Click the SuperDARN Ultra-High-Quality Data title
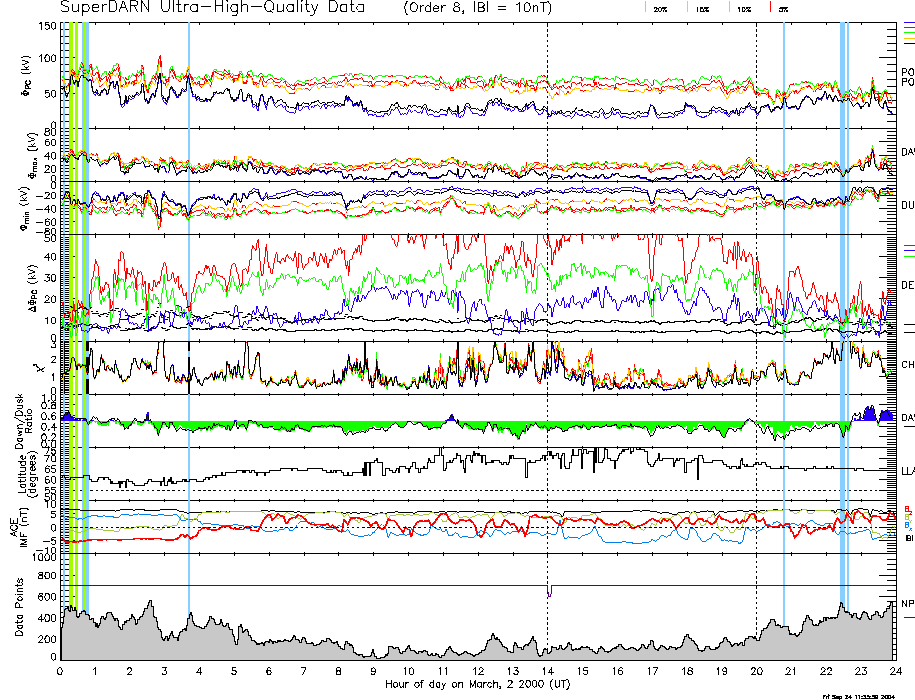 pyautogui.click(x=213, y=8)
